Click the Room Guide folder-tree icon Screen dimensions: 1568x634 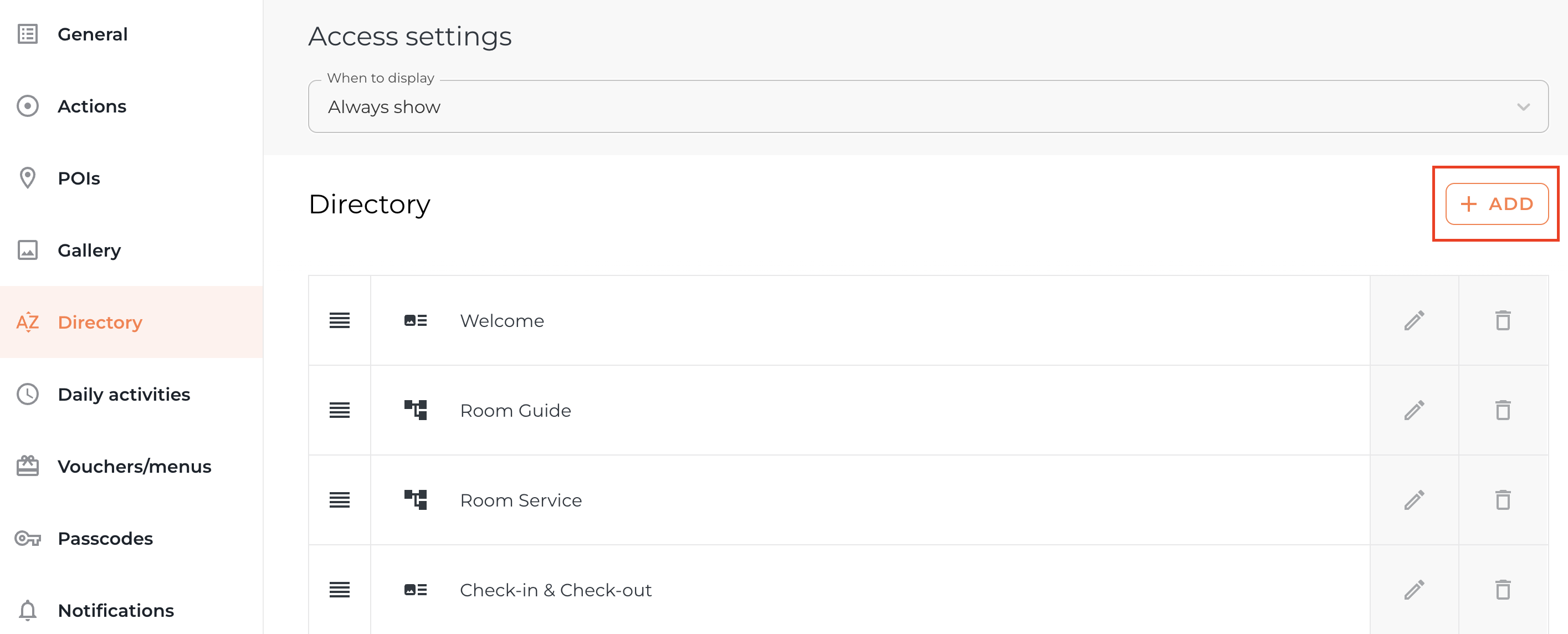(x=415, y=411)
